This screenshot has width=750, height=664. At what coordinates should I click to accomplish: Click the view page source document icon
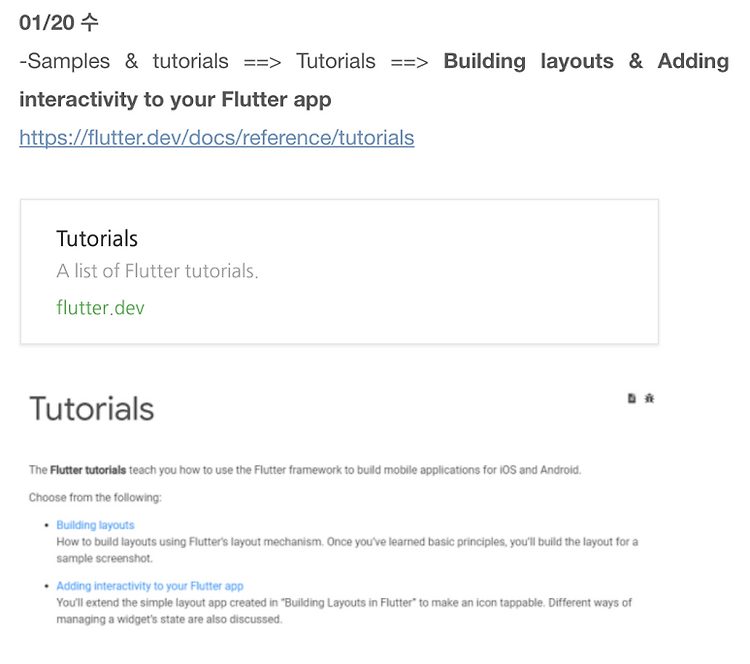631,398
